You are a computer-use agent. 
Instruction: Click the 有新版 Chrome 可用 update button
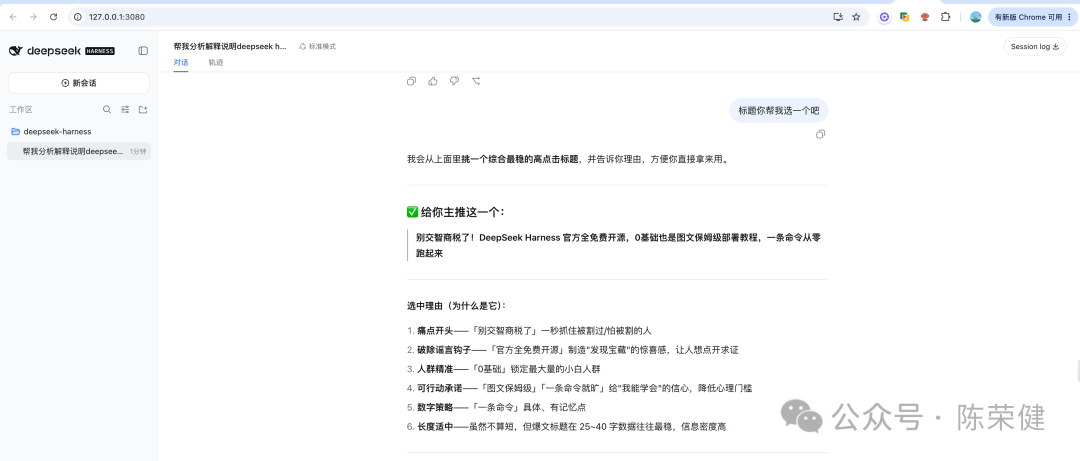pyautogui.click(x=1032, y=17)
